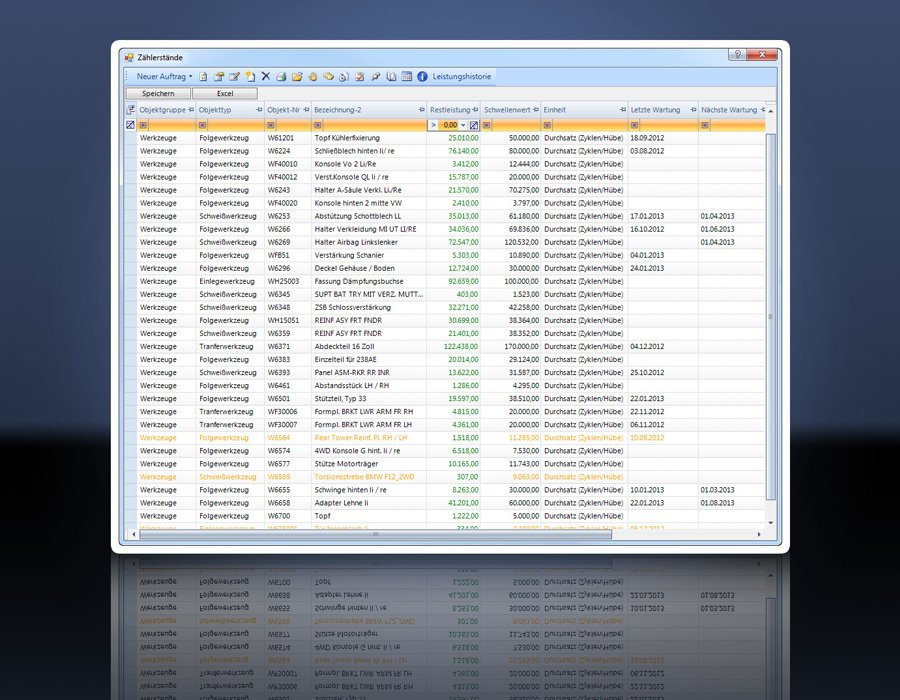Click the hand toolbar icon
The height and width of the screenshot is (700, 900).
click(312, 76)
